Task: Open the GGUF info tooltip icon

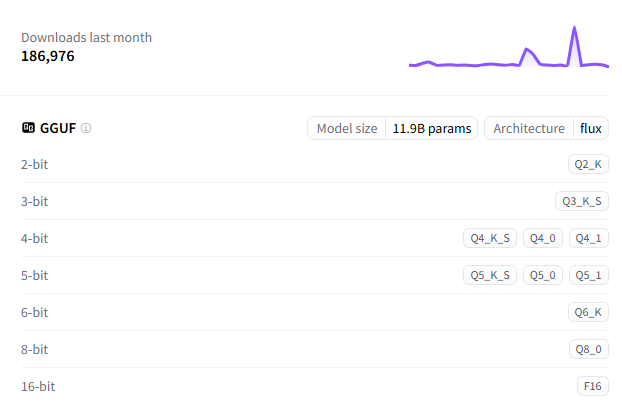Action: (x=86, y=128)
